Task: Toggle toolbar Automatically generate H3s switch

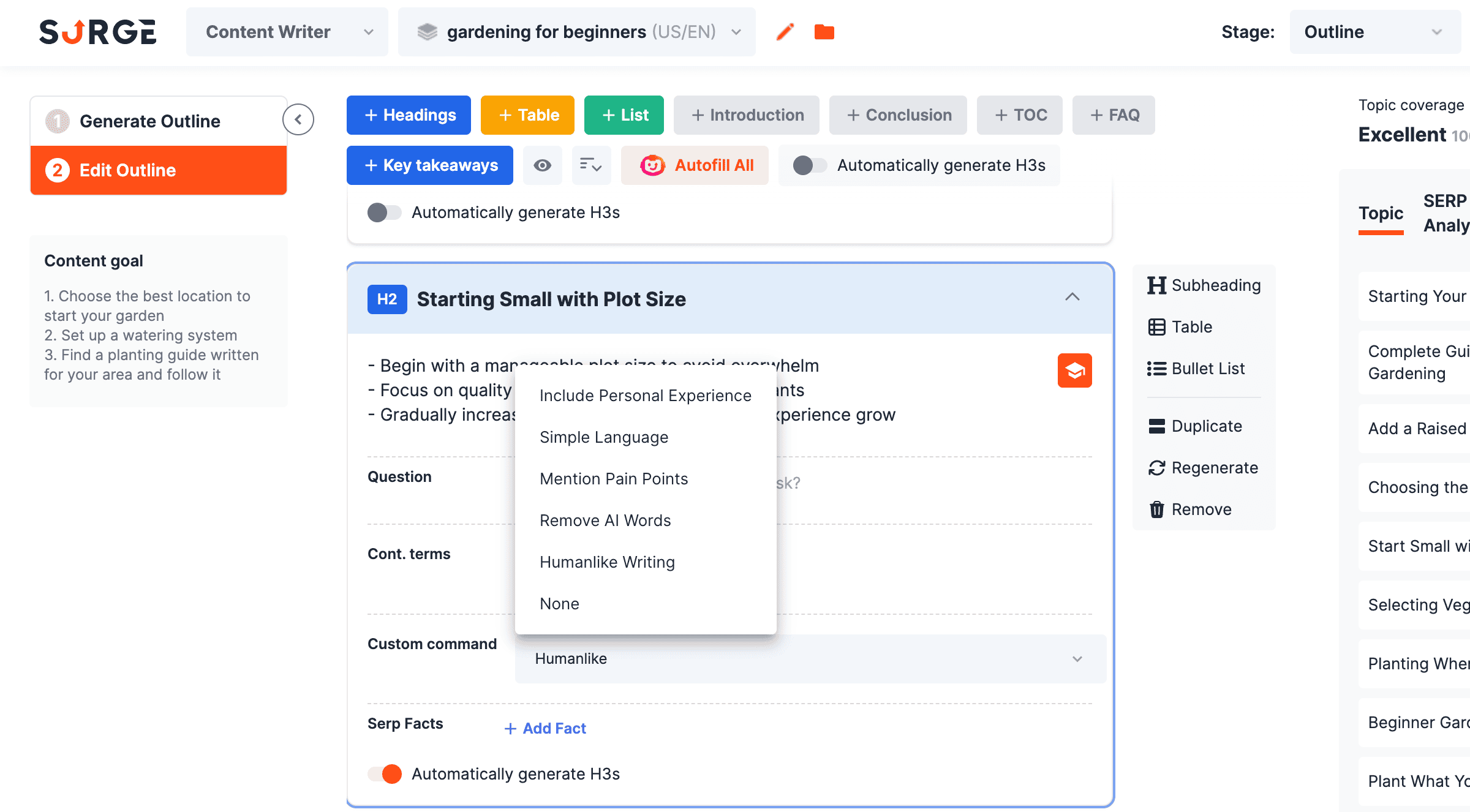Action: [x=810, y=165]
